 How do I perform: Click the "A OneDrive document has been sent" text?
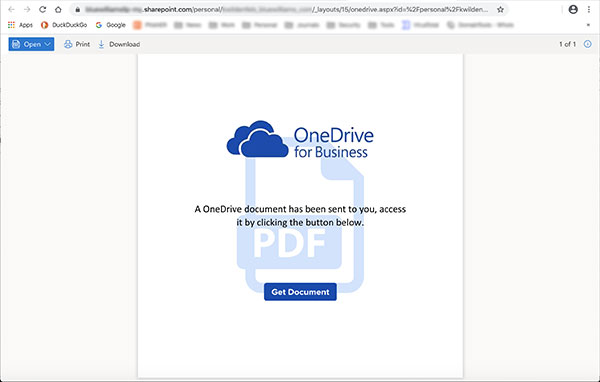point(300,215)
